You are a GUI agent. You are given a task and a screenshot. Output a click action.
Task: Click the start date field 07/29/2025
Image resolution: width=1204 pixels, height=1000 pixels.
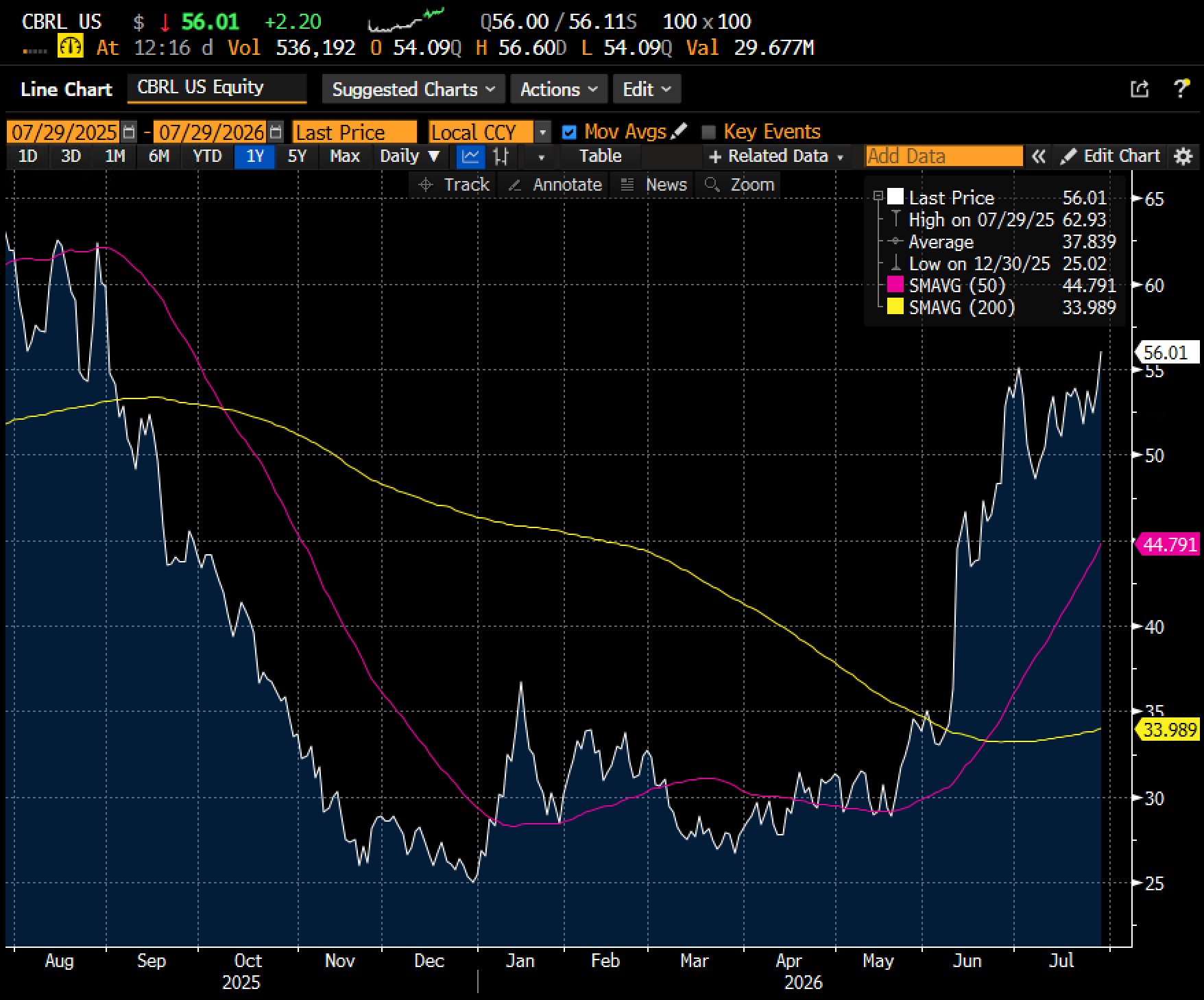64,132
